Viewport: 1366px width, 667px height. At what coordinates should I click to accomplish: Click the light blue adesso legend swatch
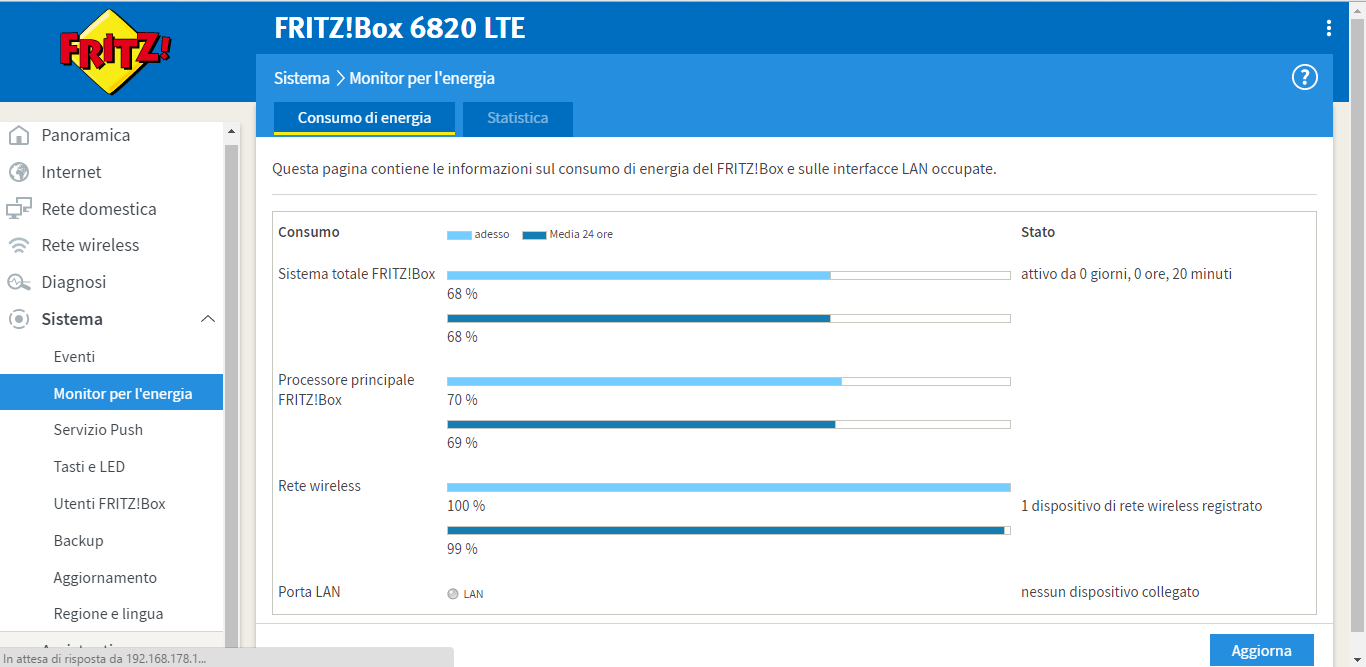click(459, 235)
